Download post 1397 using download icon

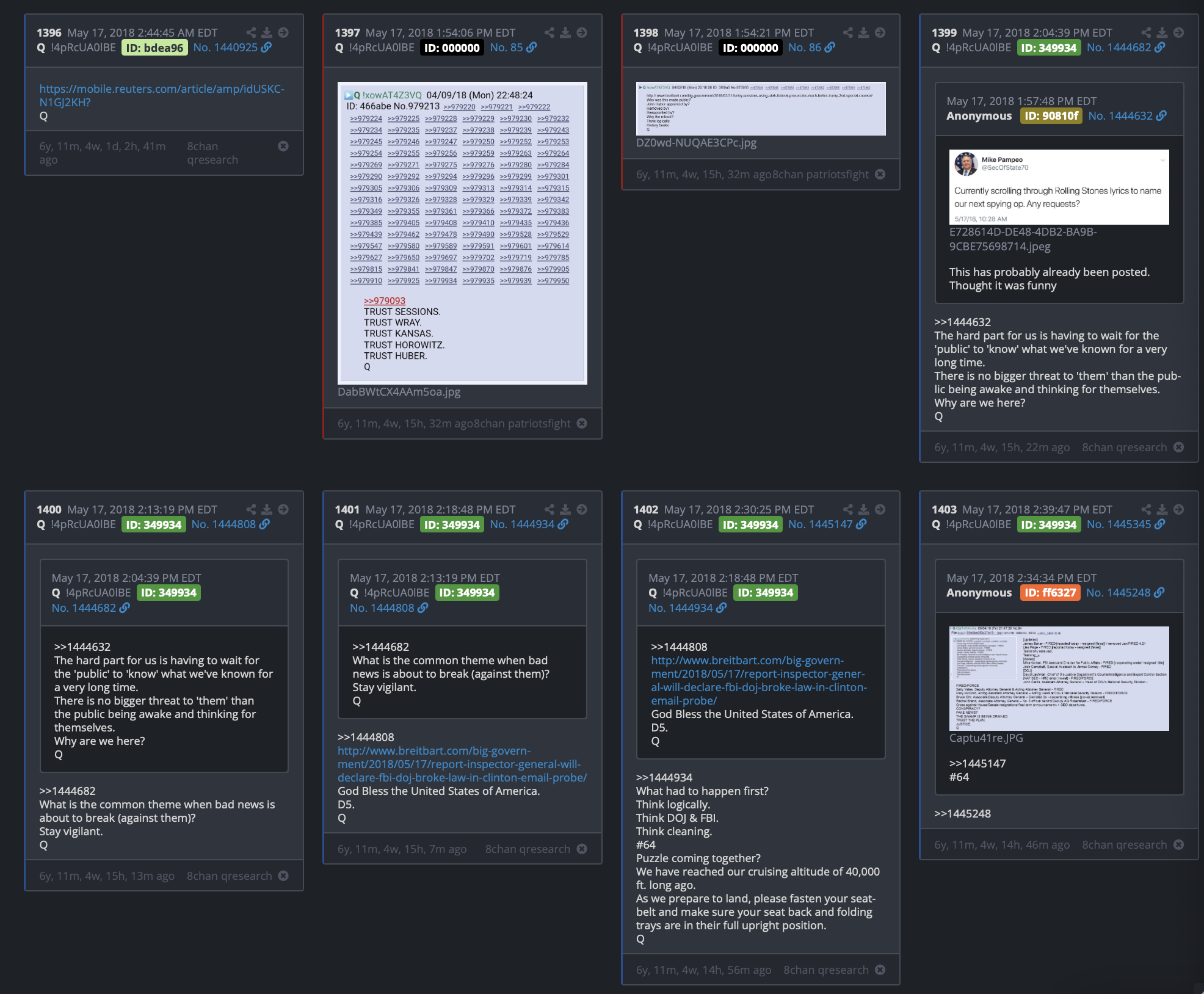[x=565, y=33]
